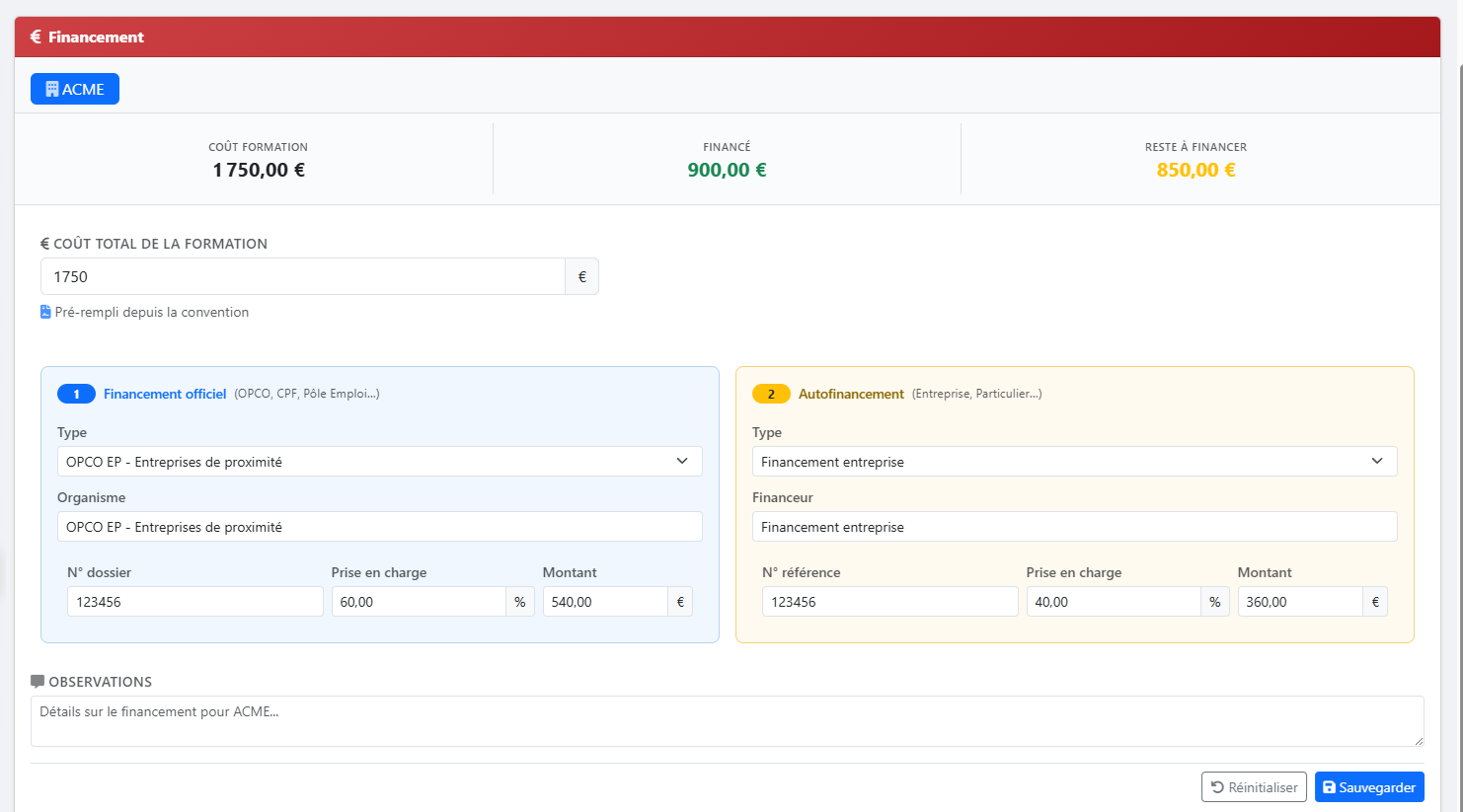Click the percent symbol beside 60,00
Screen dimensions: 1463x812
coord(520,602)
